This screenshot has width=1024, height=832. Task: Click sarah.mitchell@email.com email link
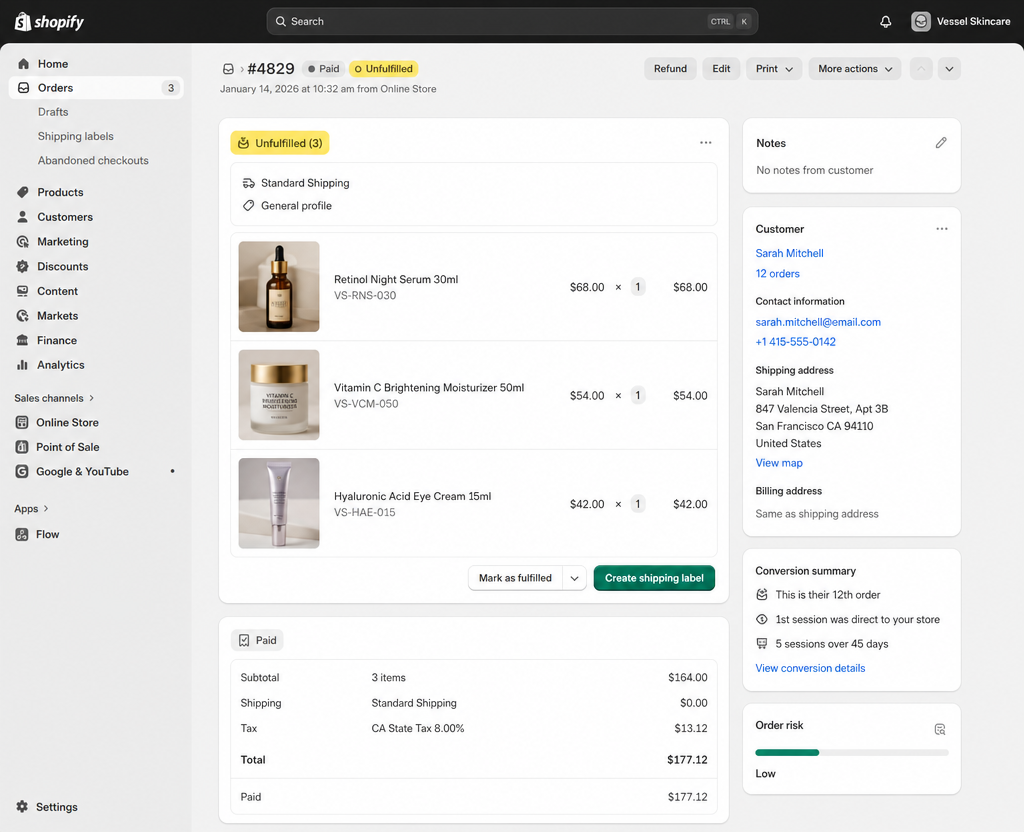[x=818, y=322]
